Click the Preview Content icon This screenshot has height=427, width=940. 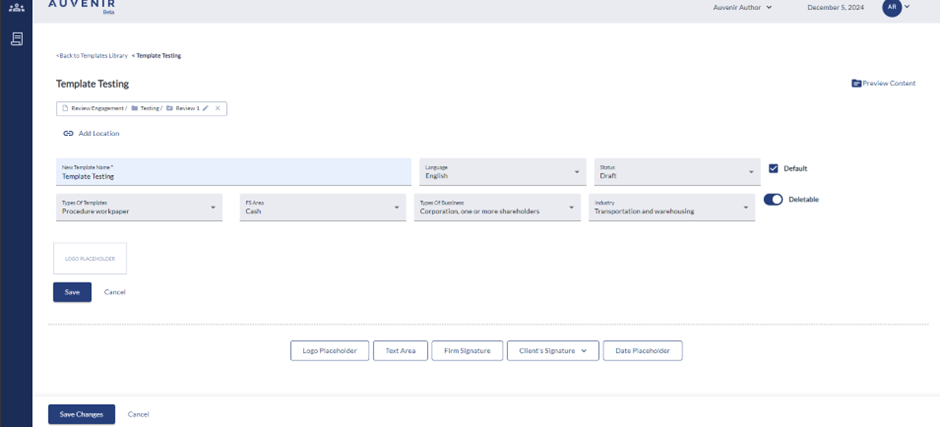point(856,84)
